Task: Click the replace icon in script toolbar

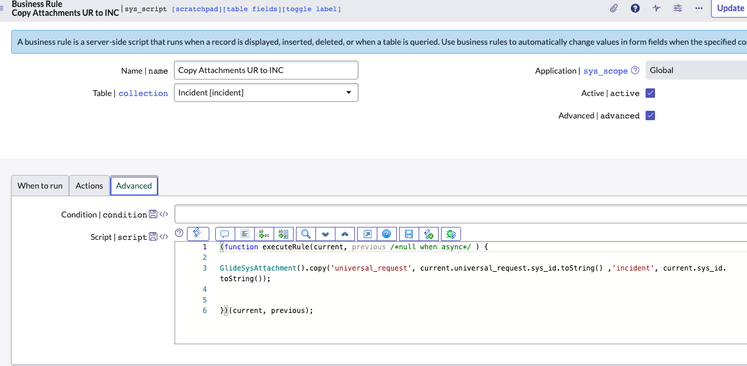Action: [263, 234]
